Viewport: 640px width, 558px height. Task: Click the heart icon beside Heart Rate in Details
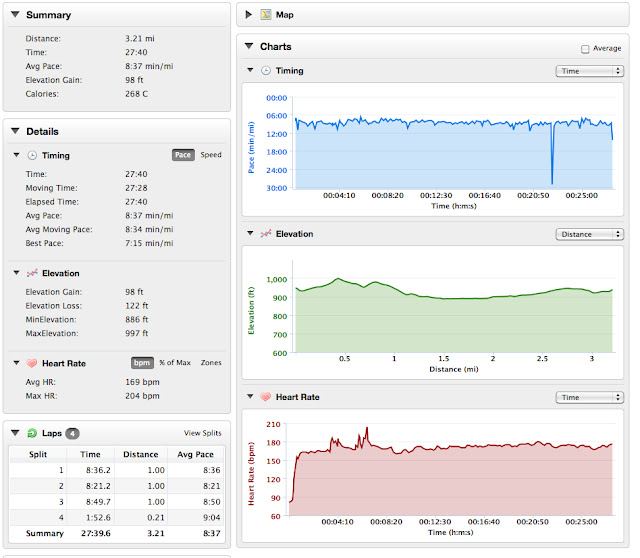coord(32,363)
